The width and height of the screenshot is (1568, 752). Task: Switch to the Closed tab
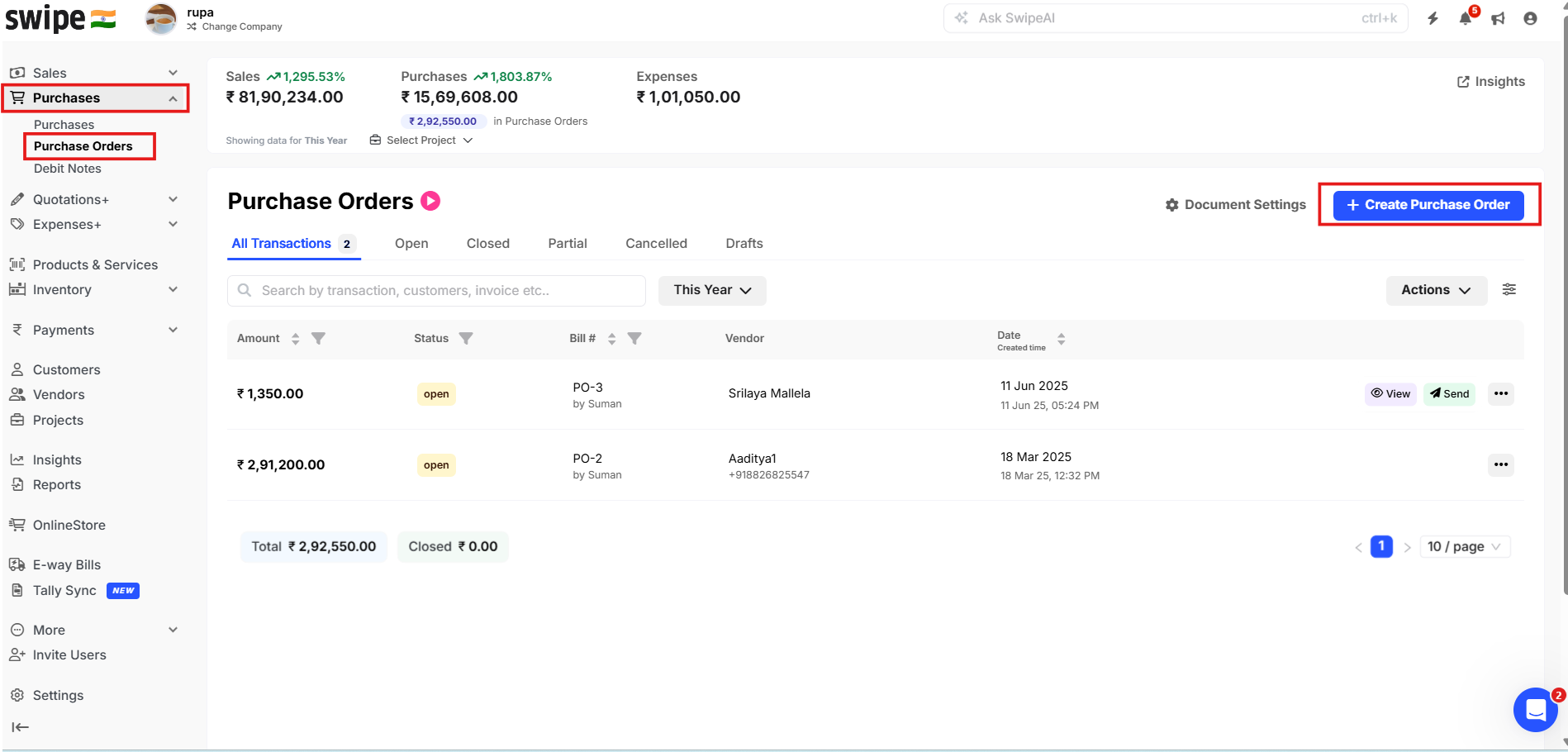tap(487, 243)
